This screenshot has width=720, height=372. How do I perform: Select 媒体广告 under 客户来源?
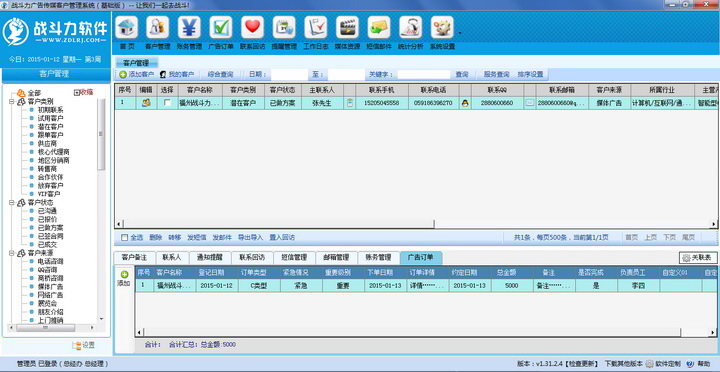pos(51,287)
